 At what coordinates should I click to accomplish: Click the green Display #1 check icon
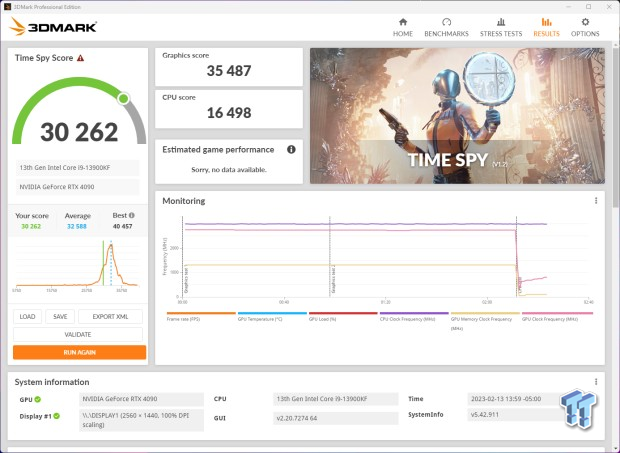pyautogui.click(x=57, y=416)
